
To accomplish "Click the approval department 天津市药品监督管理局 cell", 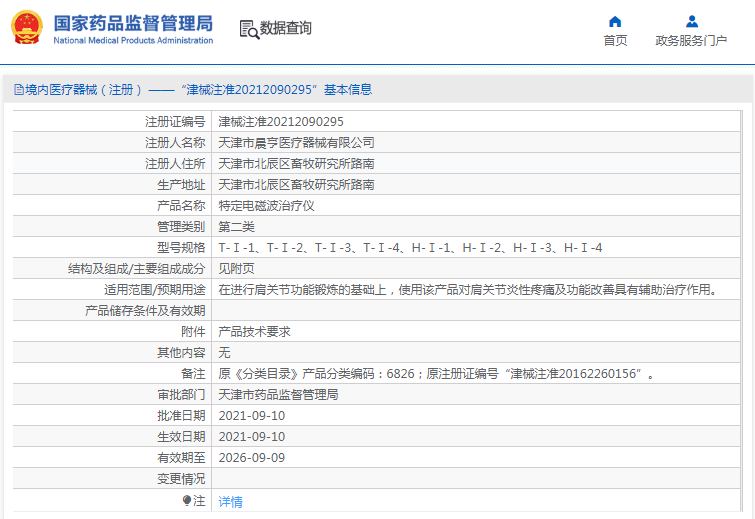I will tap(278, 394).
